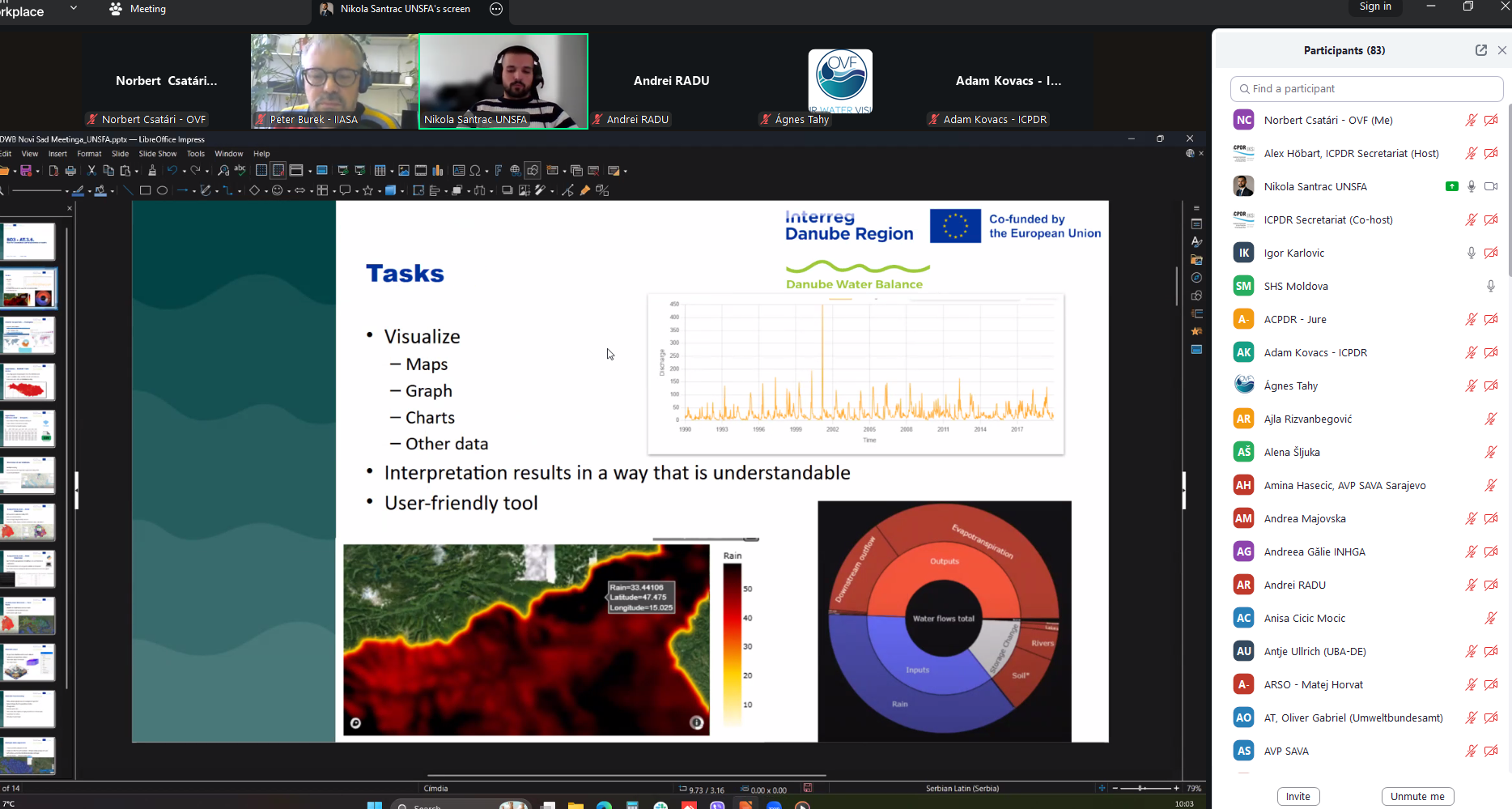This screenshot has height=809, width=1512.
Task: Click the Cut scissors icon
Action: [91, 171]
